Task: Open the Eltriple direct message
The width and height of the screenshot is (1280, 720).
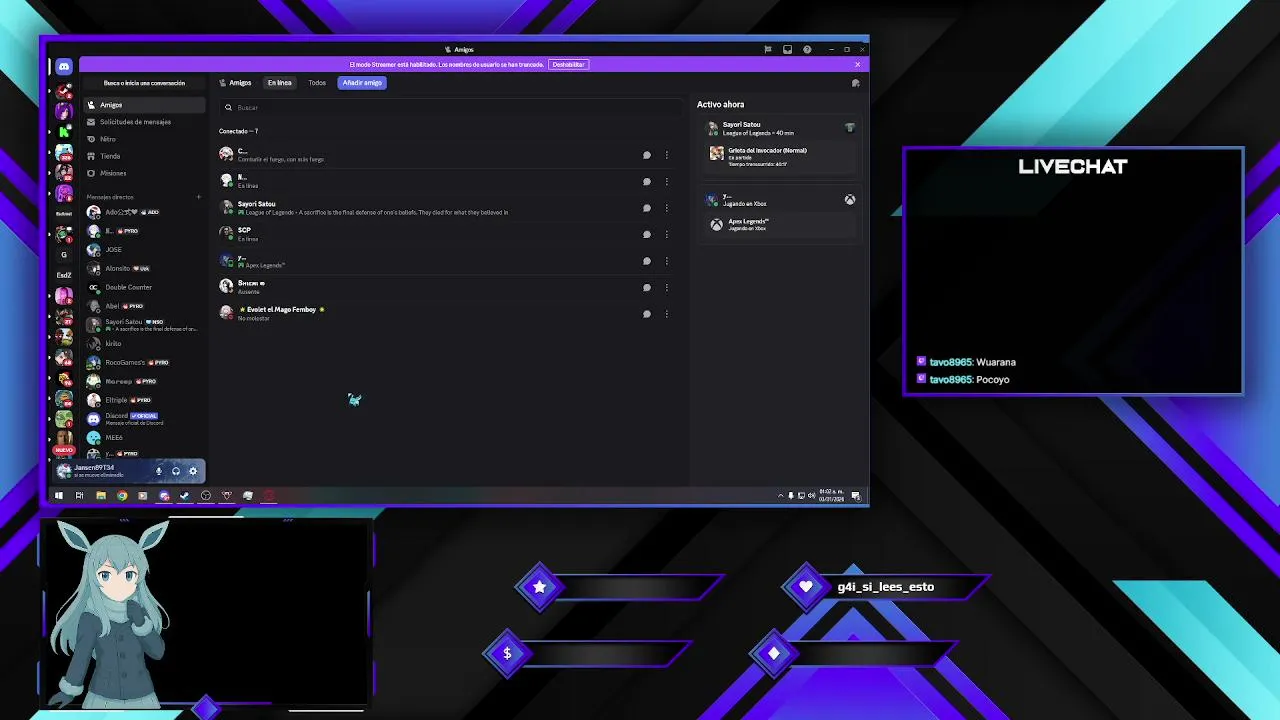Action: point(144,400)
